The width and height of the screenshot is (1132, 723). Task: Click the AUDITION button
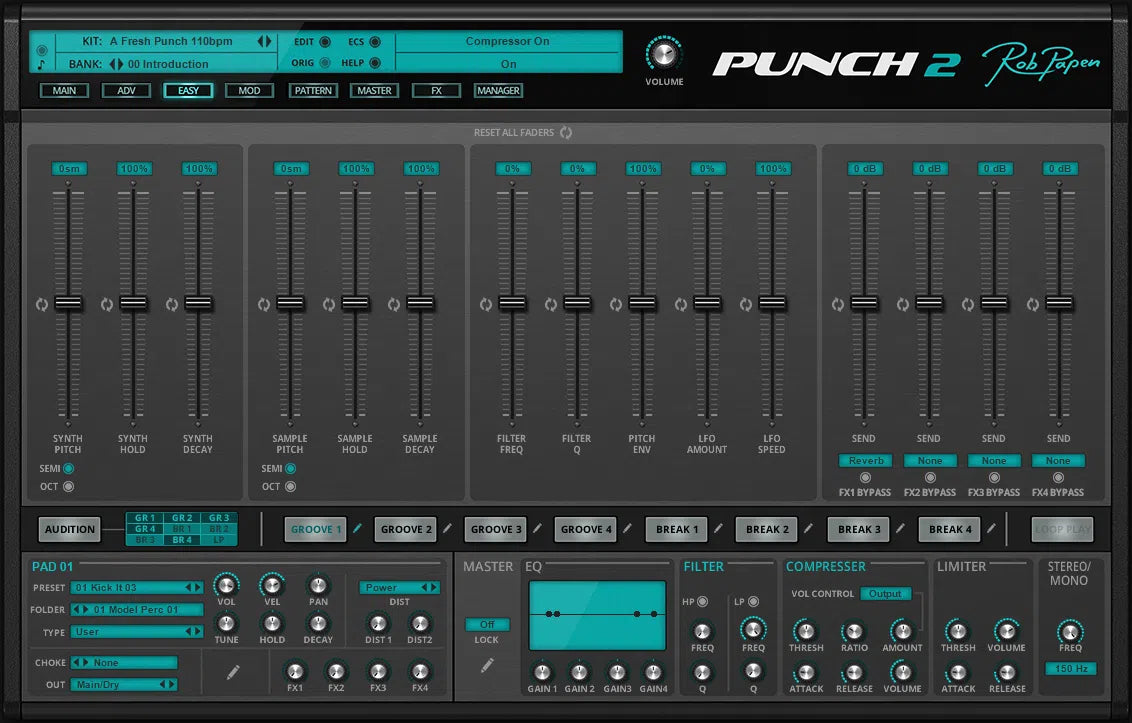68,529
